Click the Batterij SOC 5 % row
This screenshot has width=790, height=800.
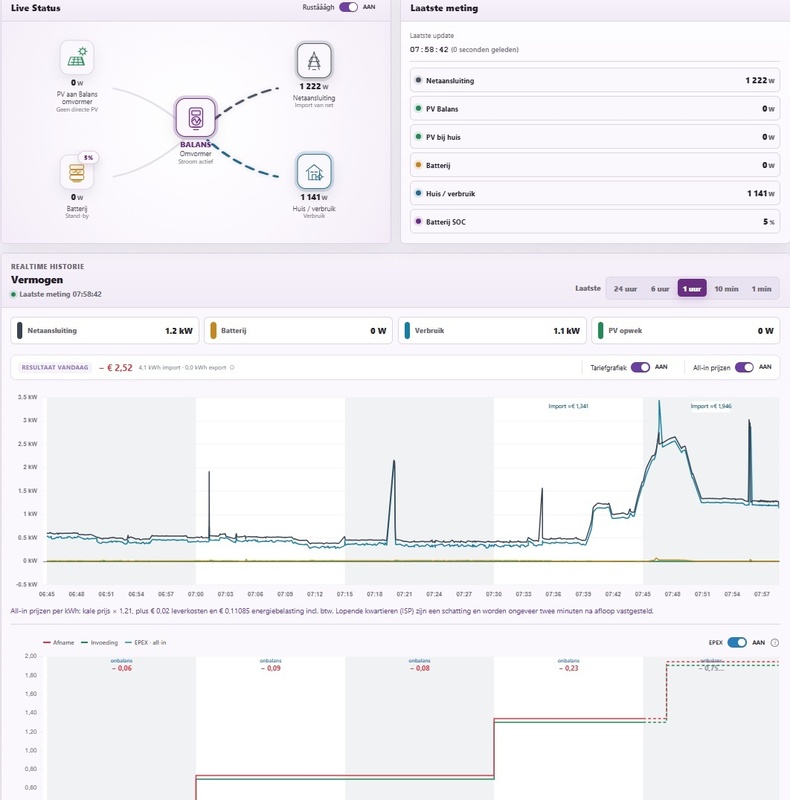[595, 222]
